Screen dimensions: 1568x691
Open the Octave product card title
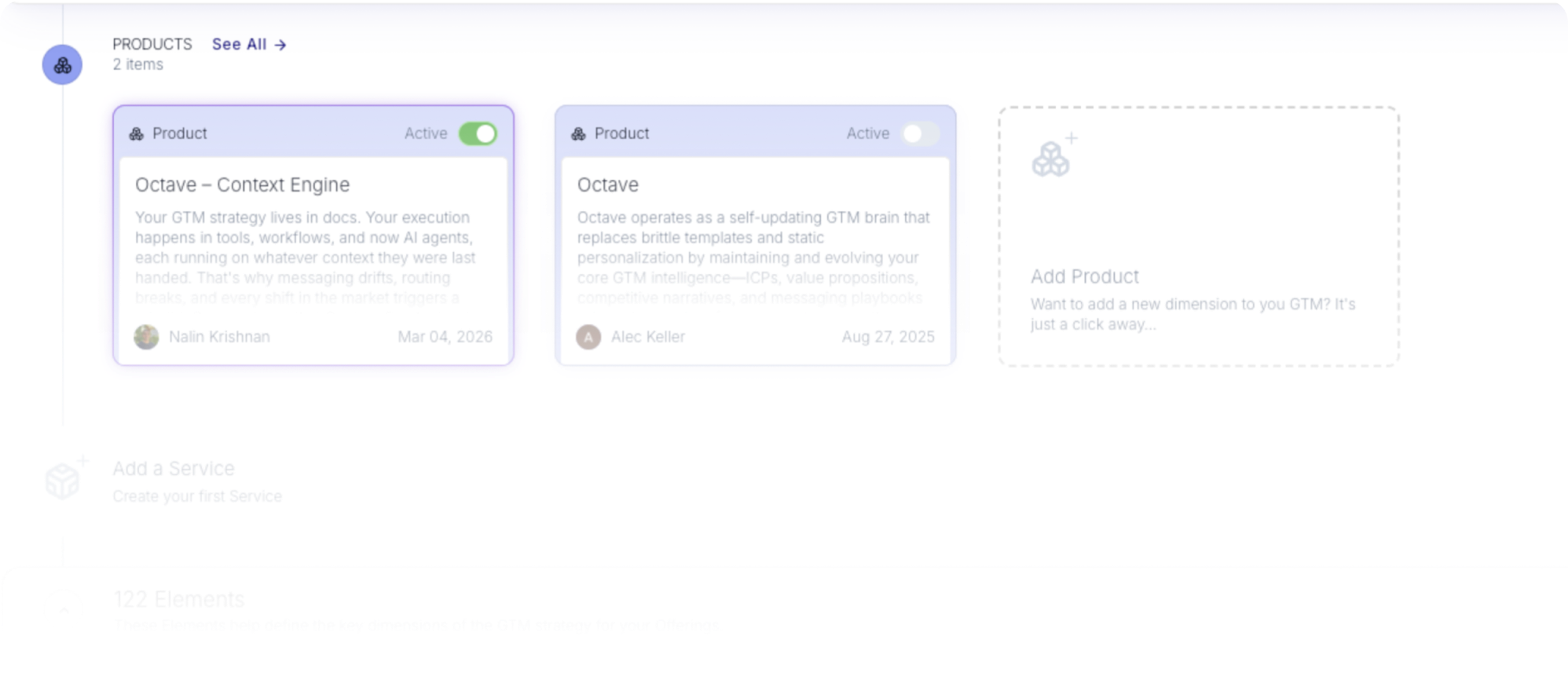point(608,185)
